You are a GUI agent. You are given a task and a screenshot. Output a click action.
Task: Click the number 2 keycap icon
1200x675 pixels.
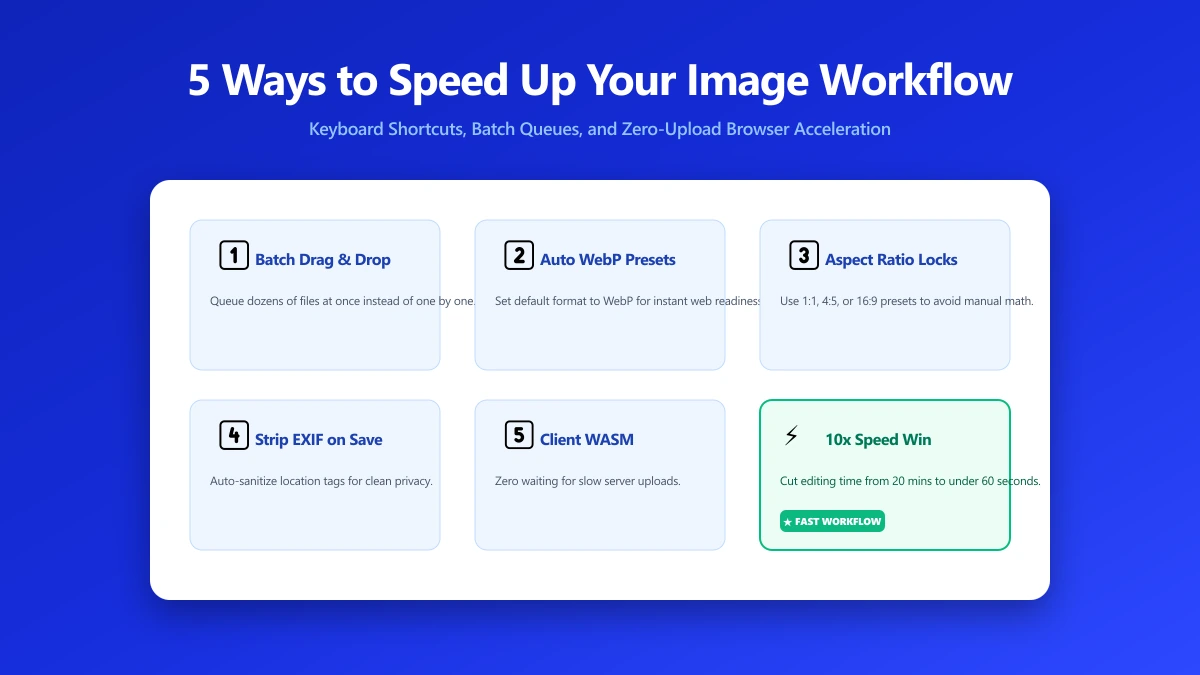(519, 256)
